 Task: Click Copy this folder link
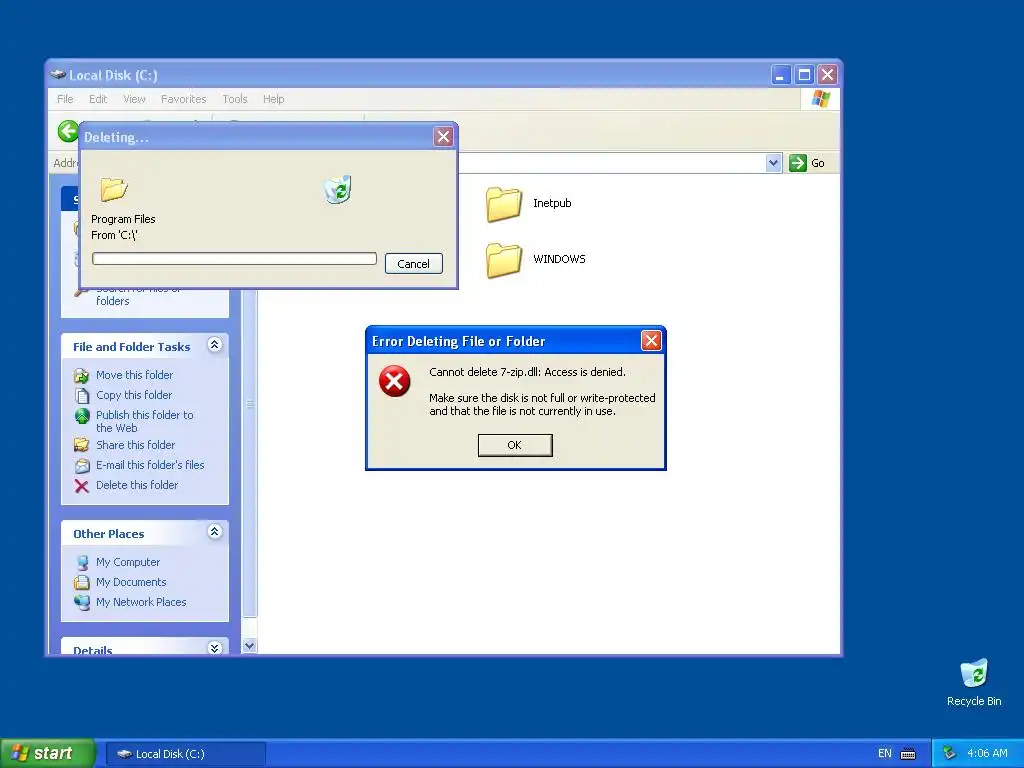(134, 395)
